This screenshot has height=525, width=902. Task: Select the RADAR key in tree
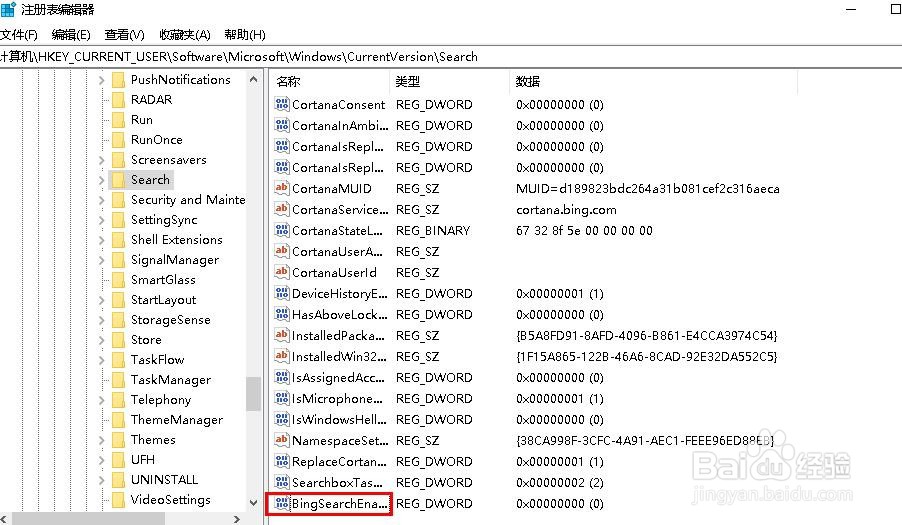point(151,99)
